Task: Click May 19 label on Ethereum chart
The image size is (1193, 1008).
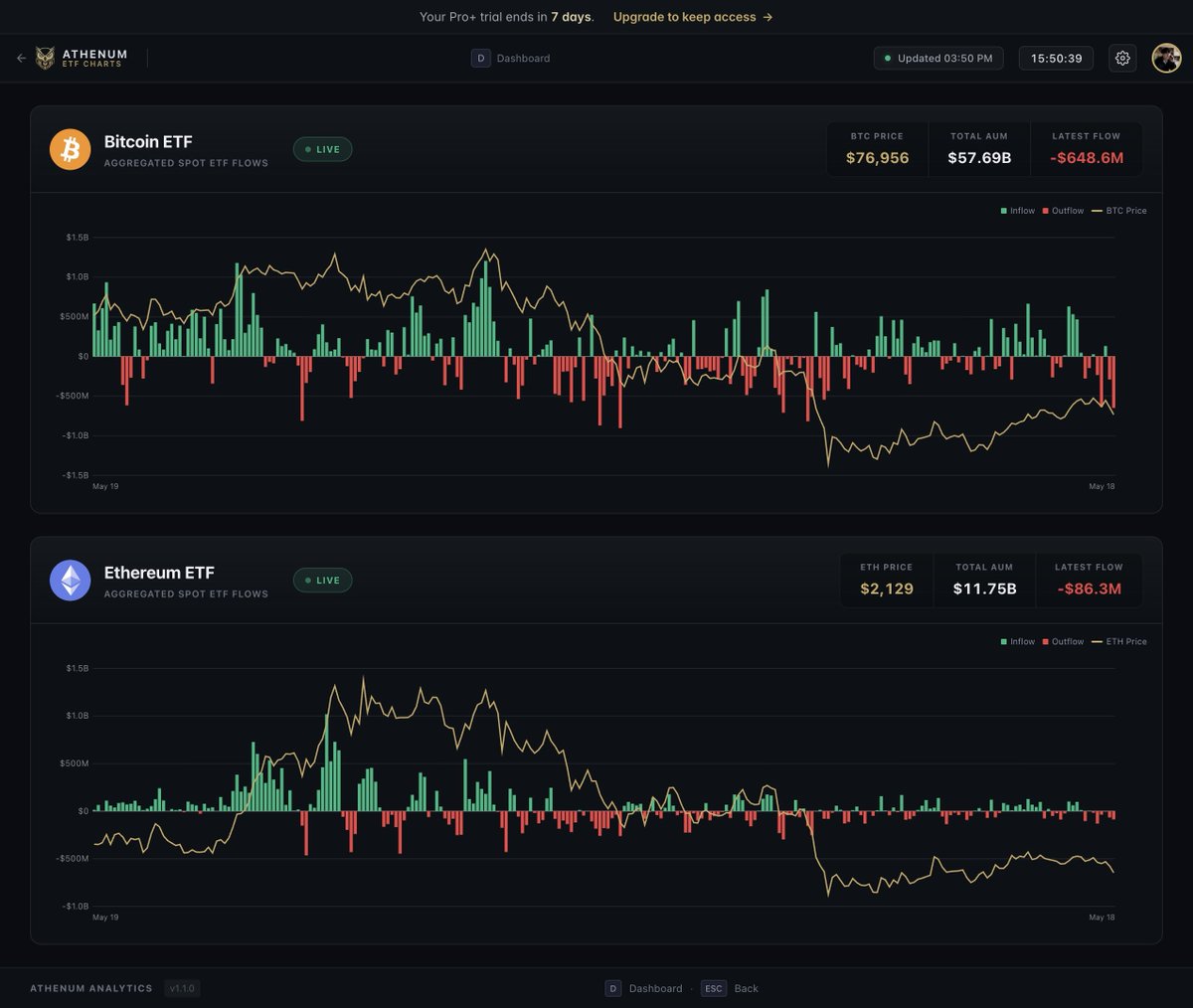Action: [105, 918]
